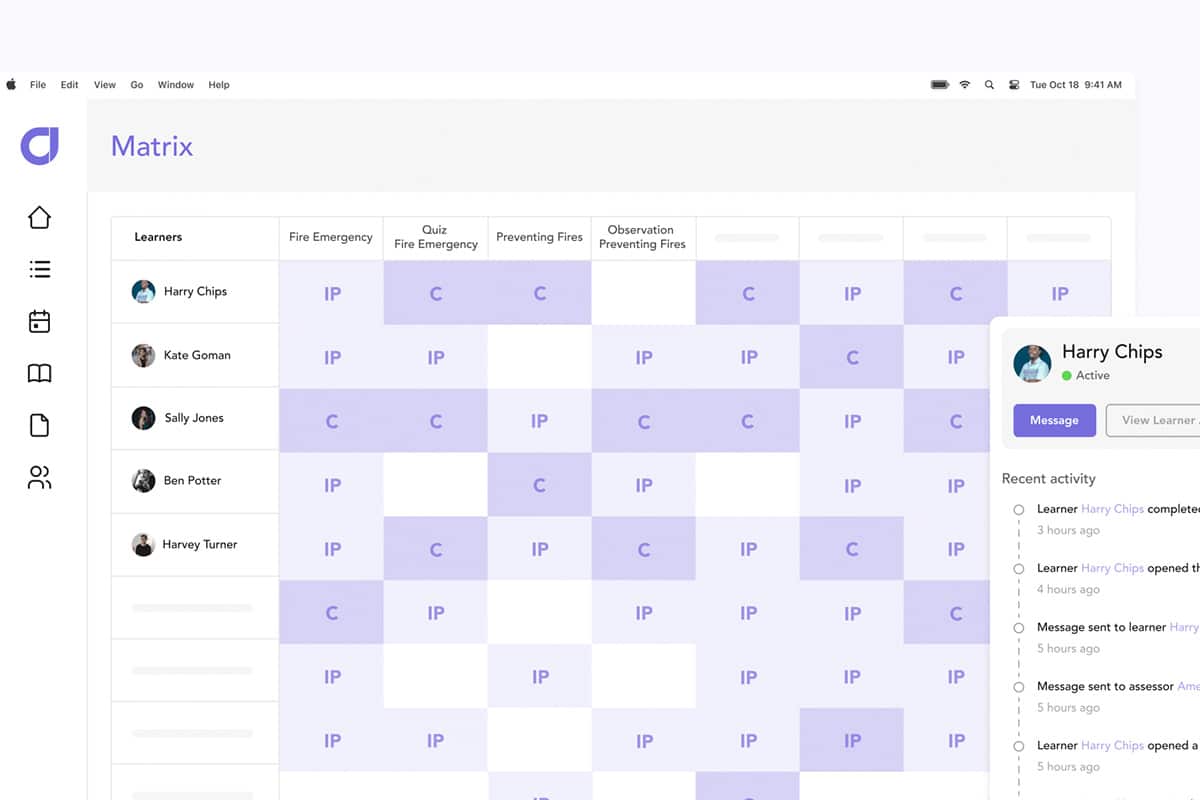Click the Recent activity heading
This screenshot has width=1200, height=800.
tap(1049, 479)
